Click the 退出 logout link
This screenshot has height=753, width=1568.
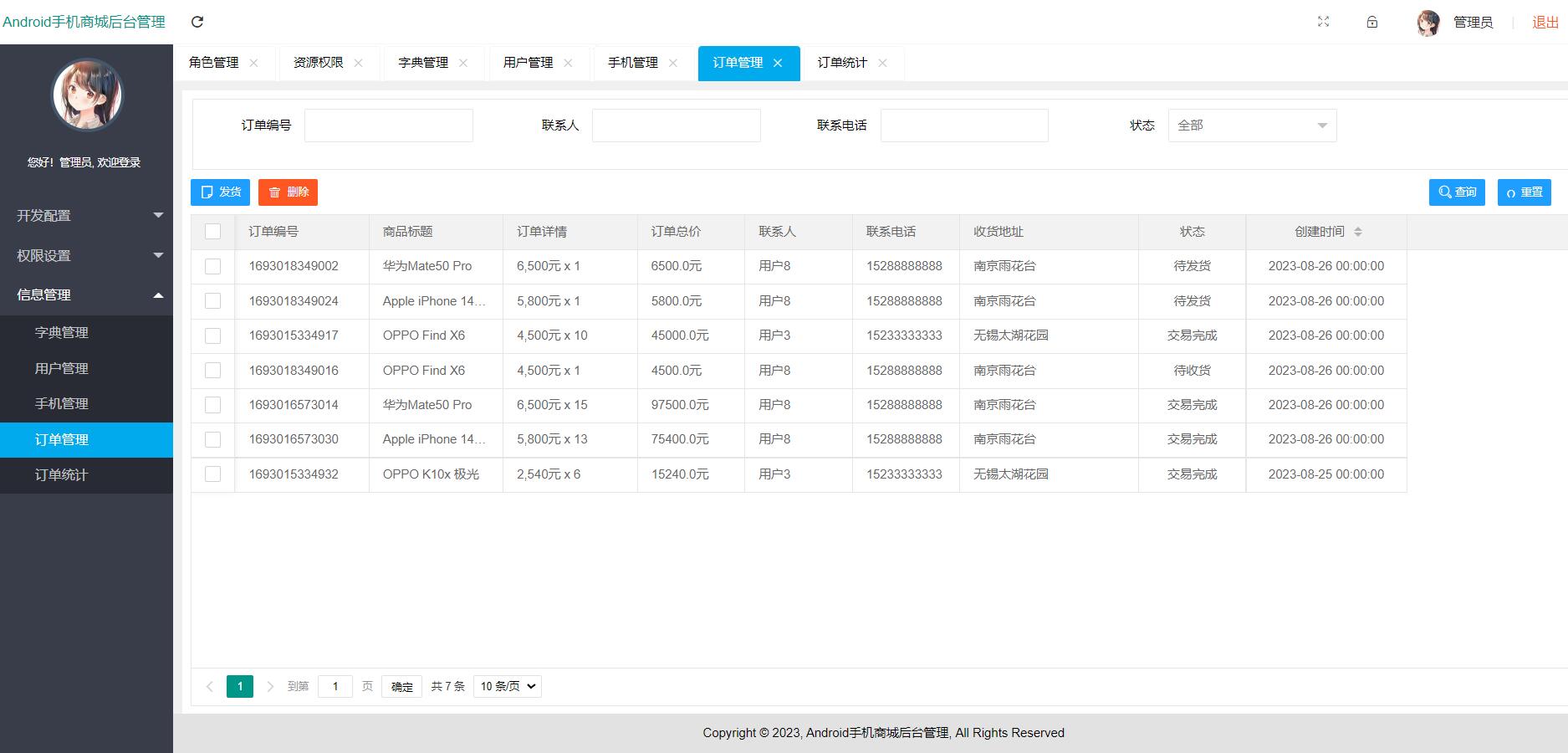tap(1545, 23)
